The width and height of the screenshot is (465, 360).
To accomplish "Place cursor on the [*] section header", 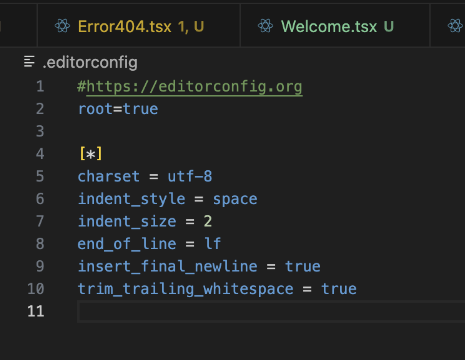I will coord(91,154).
